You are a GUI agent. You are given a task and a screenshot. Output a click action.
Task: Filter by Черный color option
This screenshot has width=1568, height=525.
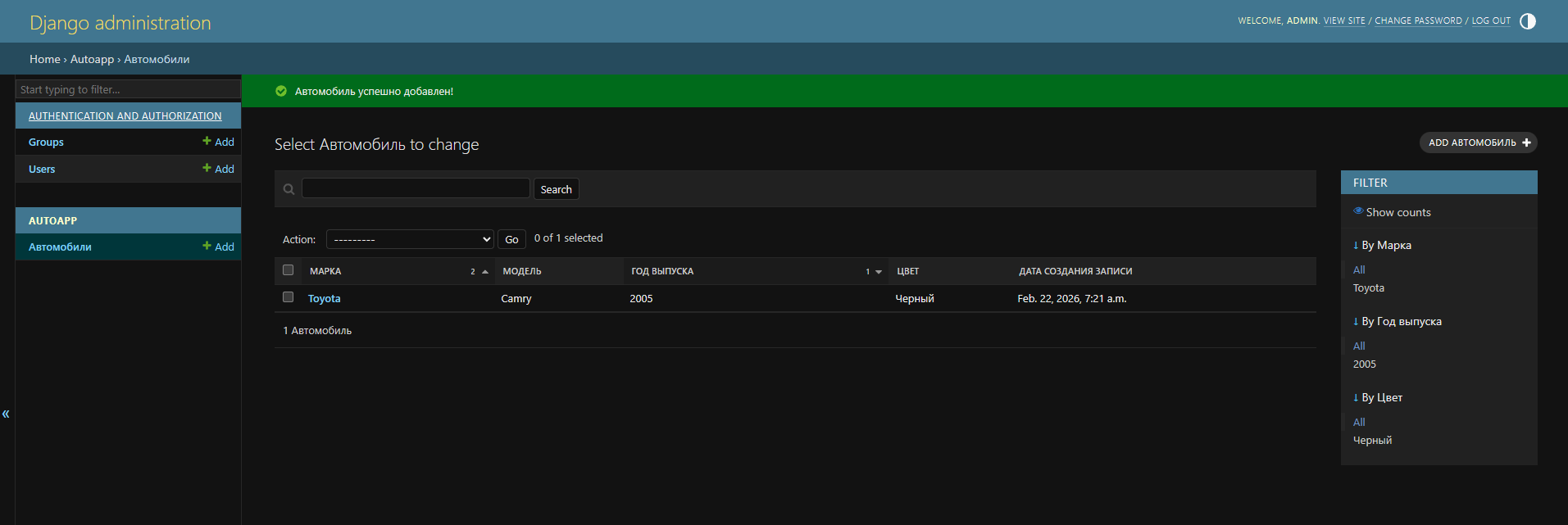point(1372,440)
